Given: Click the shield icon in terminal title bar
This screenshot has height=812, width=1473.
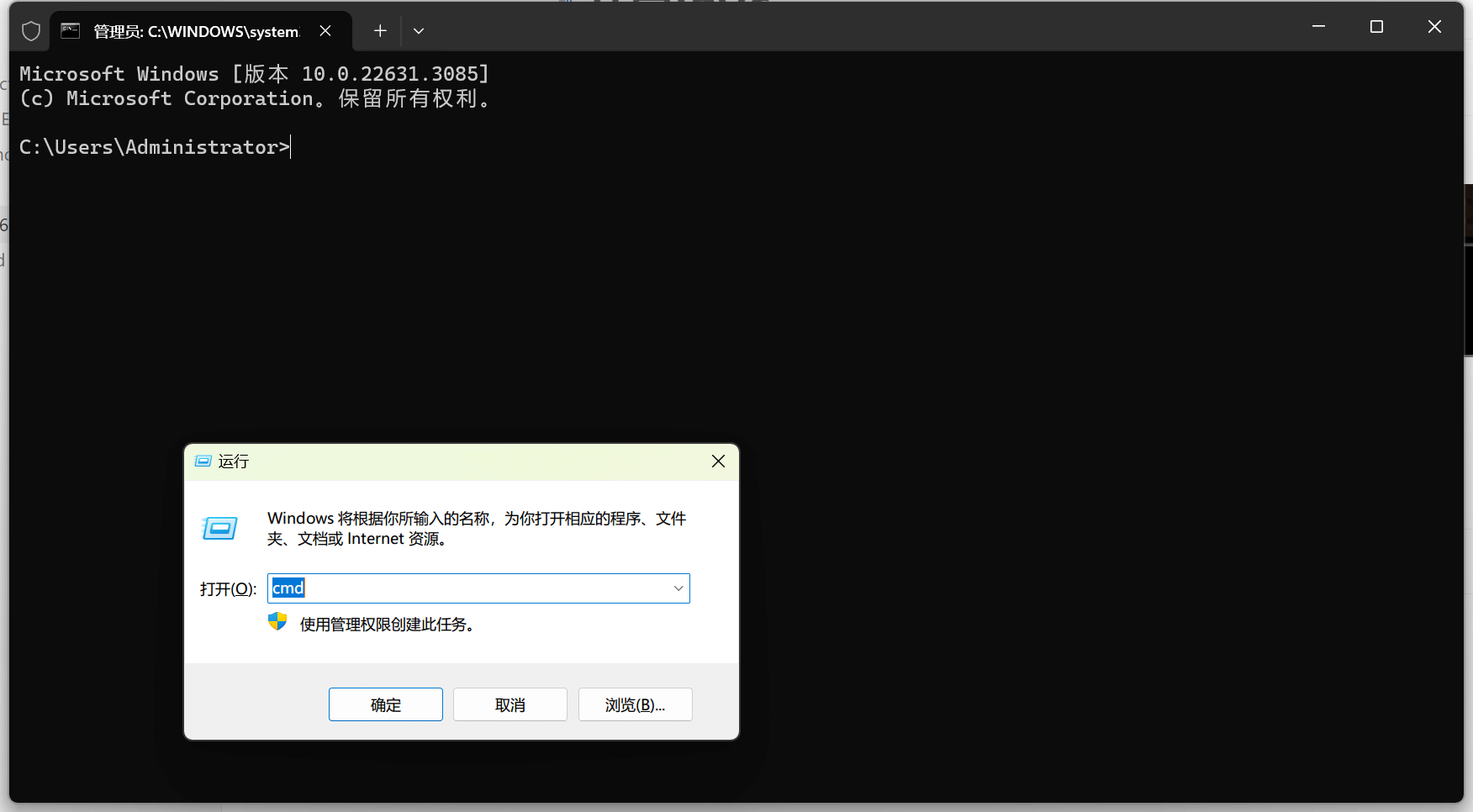Looking at the screenshot, I should click(31, 31).
